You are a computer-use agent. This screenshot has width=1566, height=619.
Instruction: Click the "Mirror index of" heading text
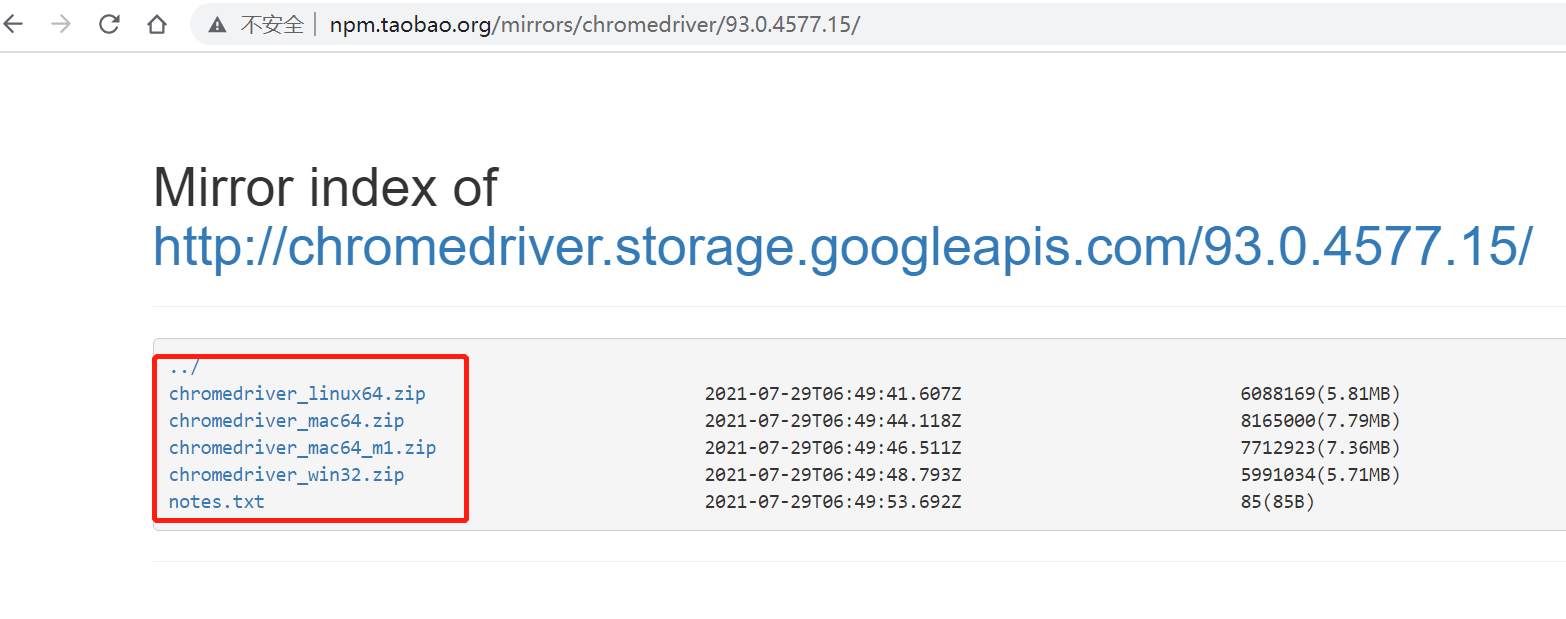326,187
